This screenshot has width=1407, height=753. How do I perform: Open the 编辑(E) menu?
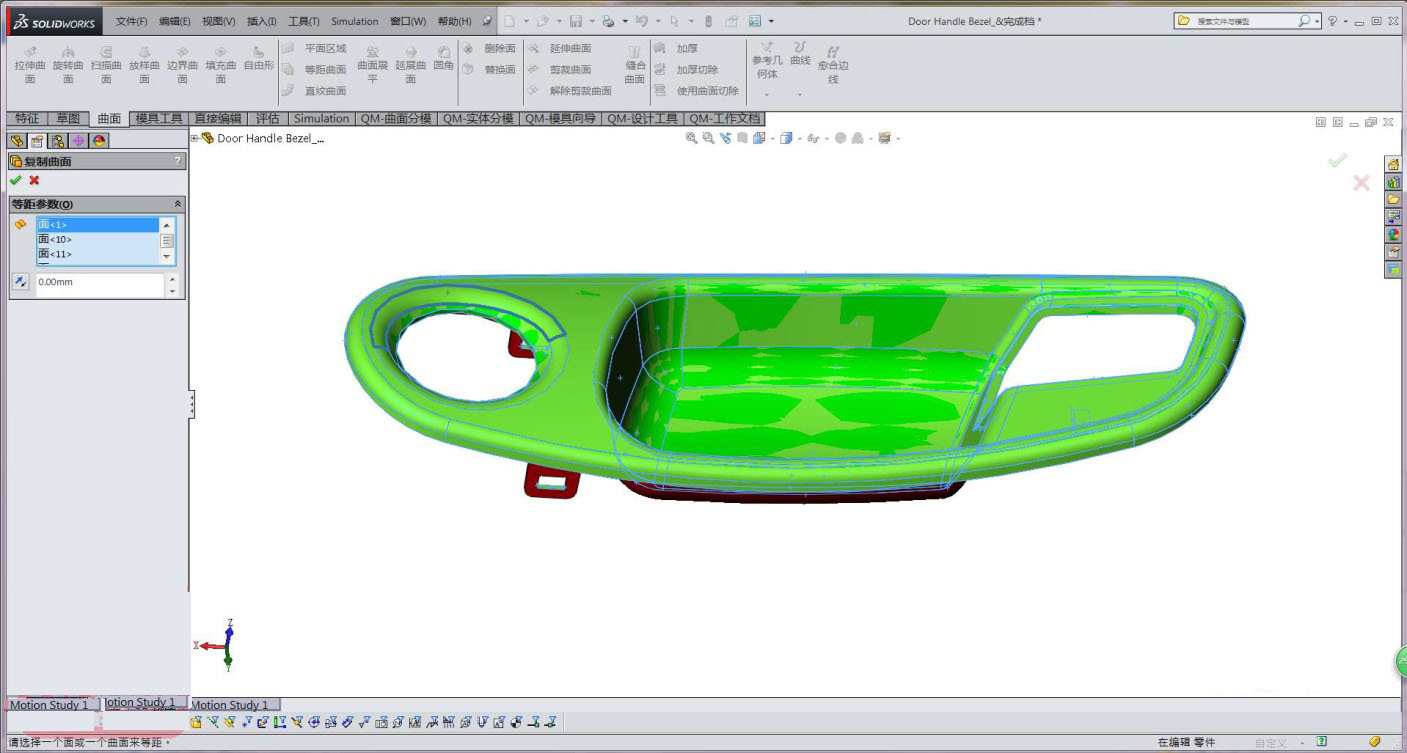coord(174,21)
